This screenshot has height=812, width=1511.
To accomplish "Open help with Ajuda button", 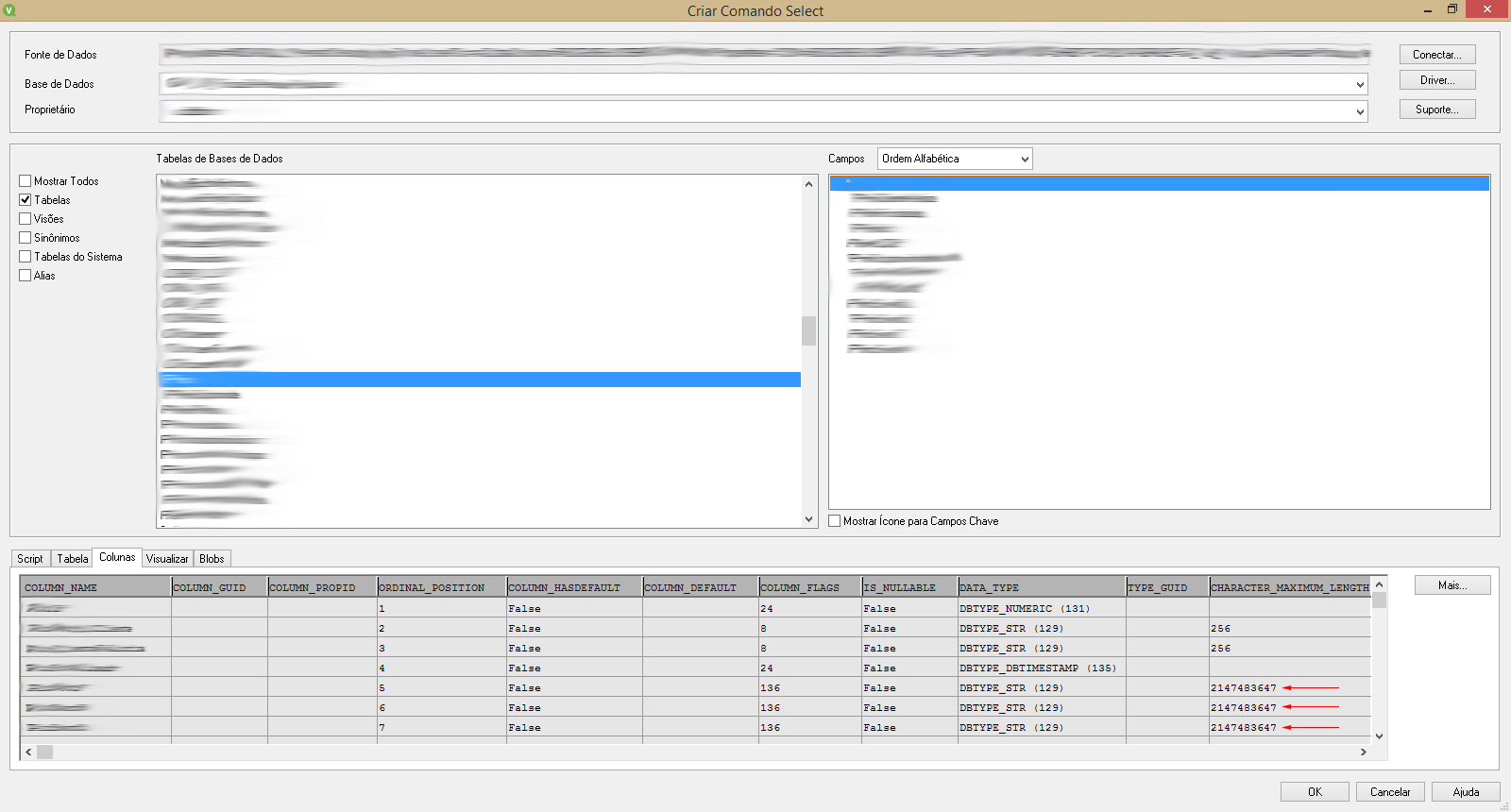I will [x=1466, y=792].
